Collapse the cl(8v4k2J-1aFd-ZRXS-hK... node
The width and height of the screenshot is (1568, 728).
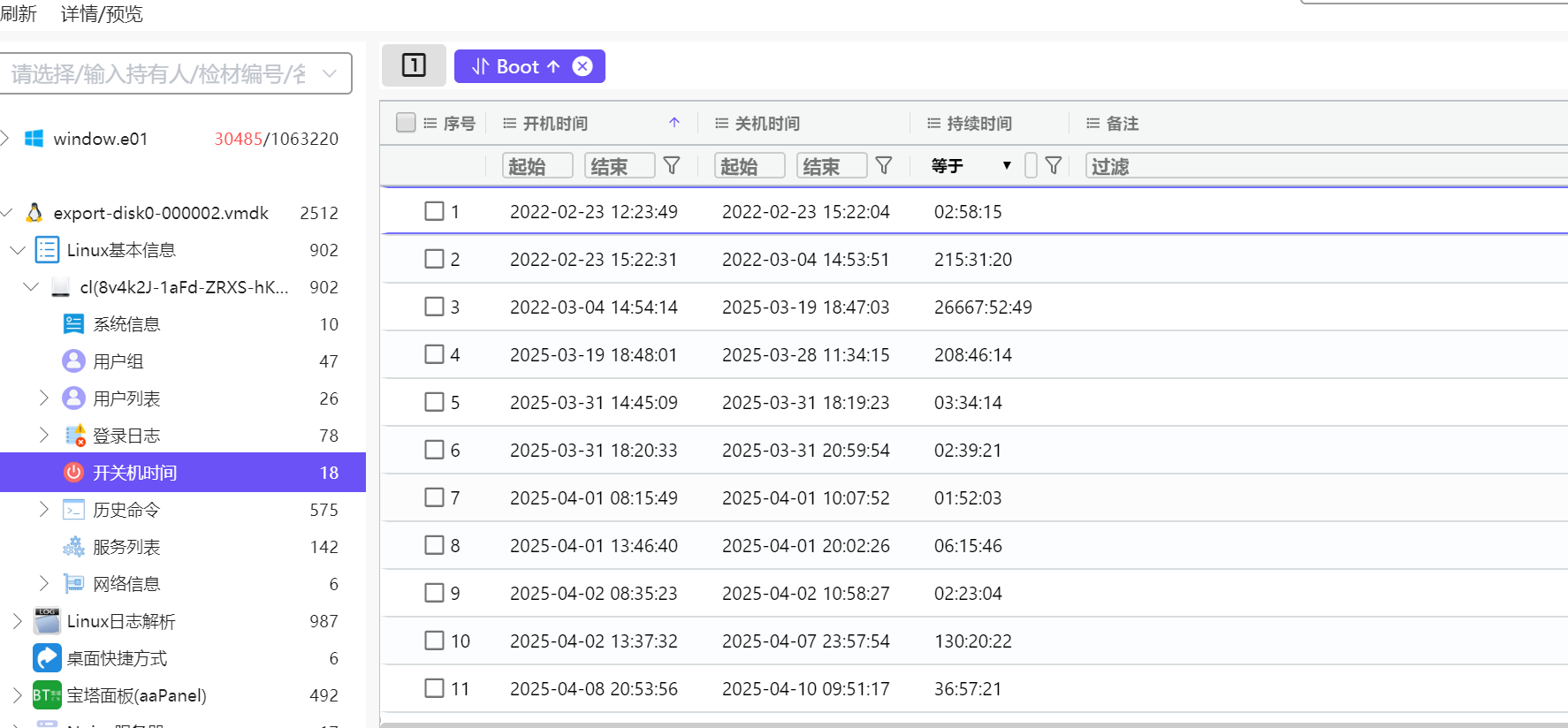pyautogui.click(x=31, y=287)
